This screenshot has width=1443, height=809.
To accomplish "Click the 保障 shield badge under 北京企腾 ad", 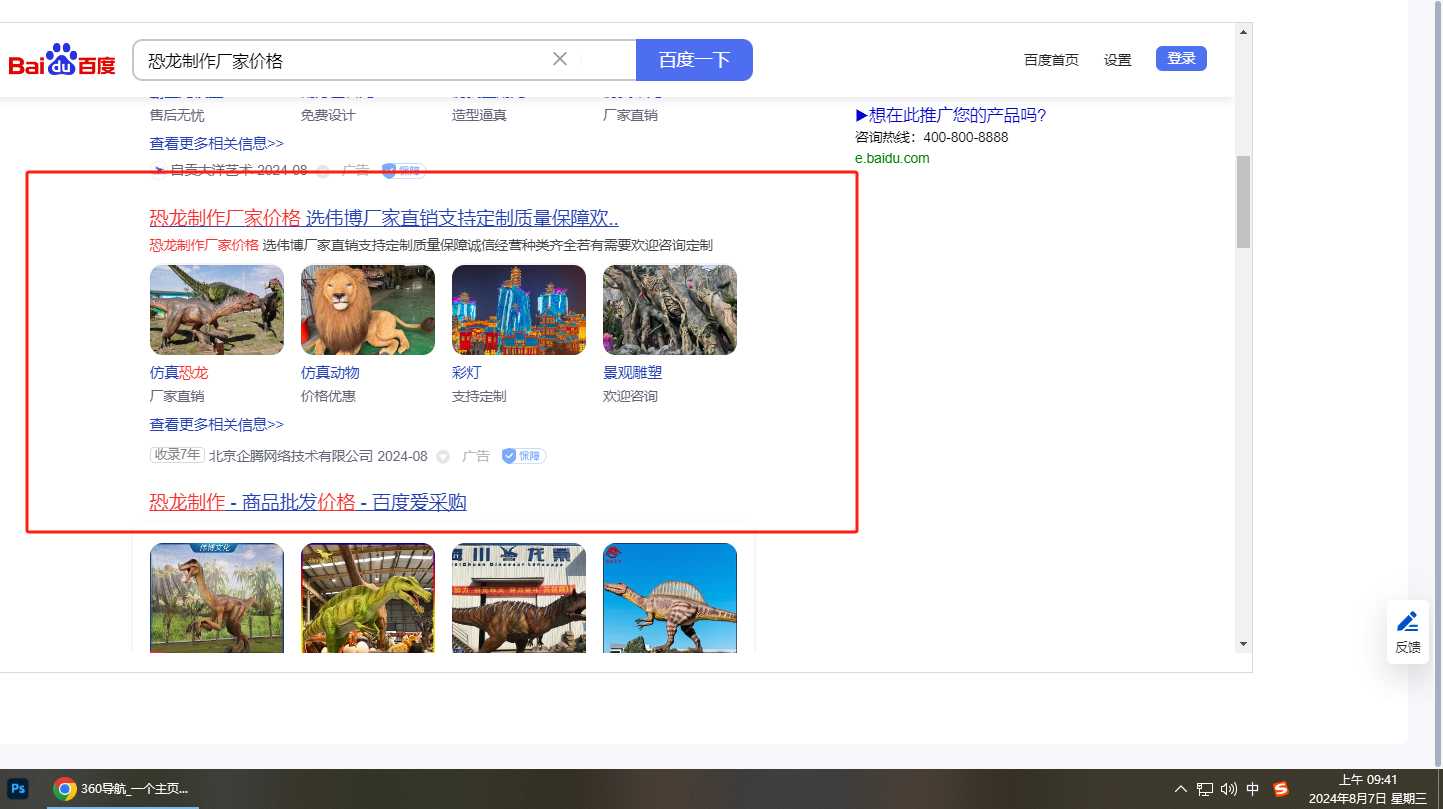I will tap(524, 456).
